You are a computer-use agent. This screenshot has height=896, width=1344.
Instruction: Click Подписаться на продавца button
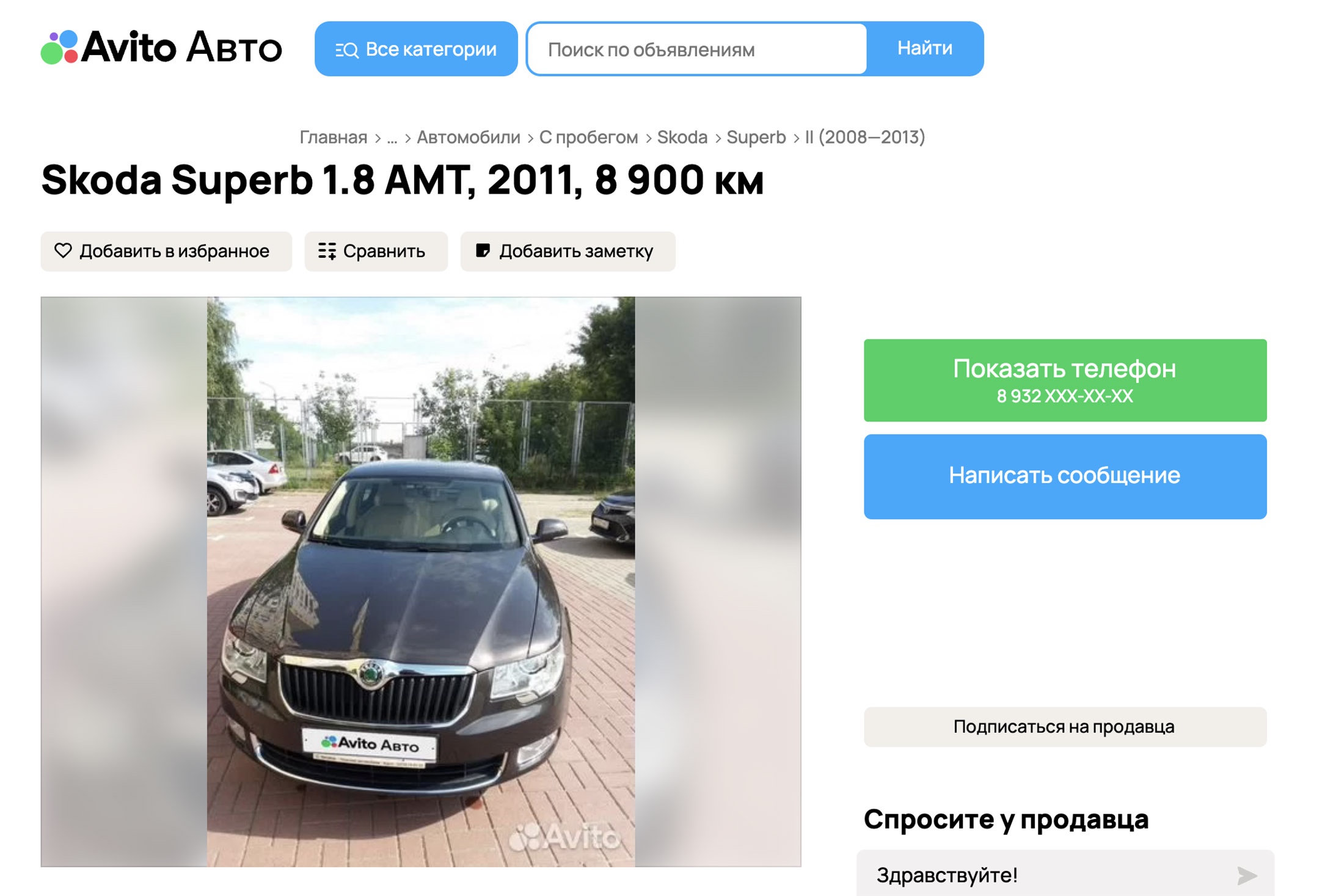coord(1065,727)
